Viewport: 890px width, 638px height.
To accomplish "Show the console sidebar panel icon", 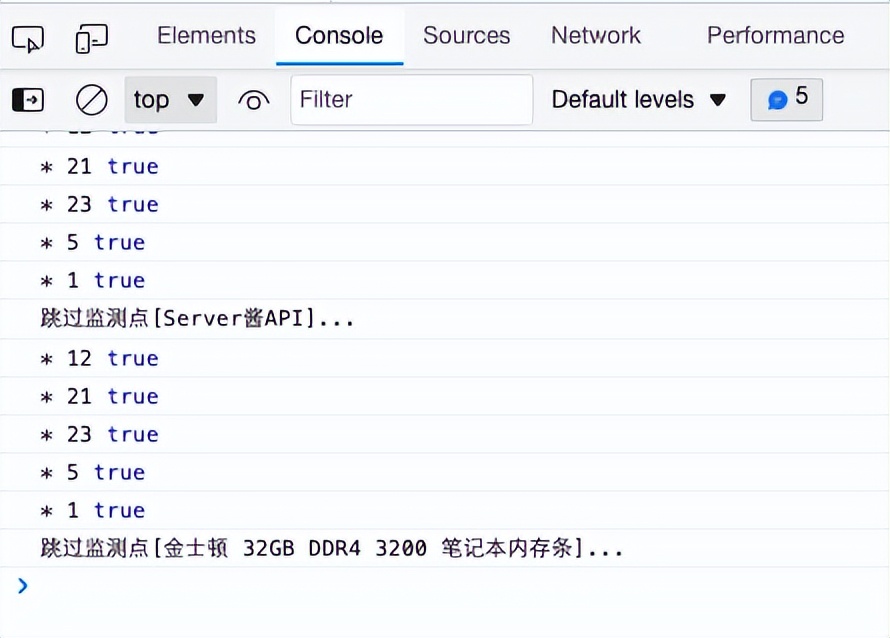I will point(28,100).
